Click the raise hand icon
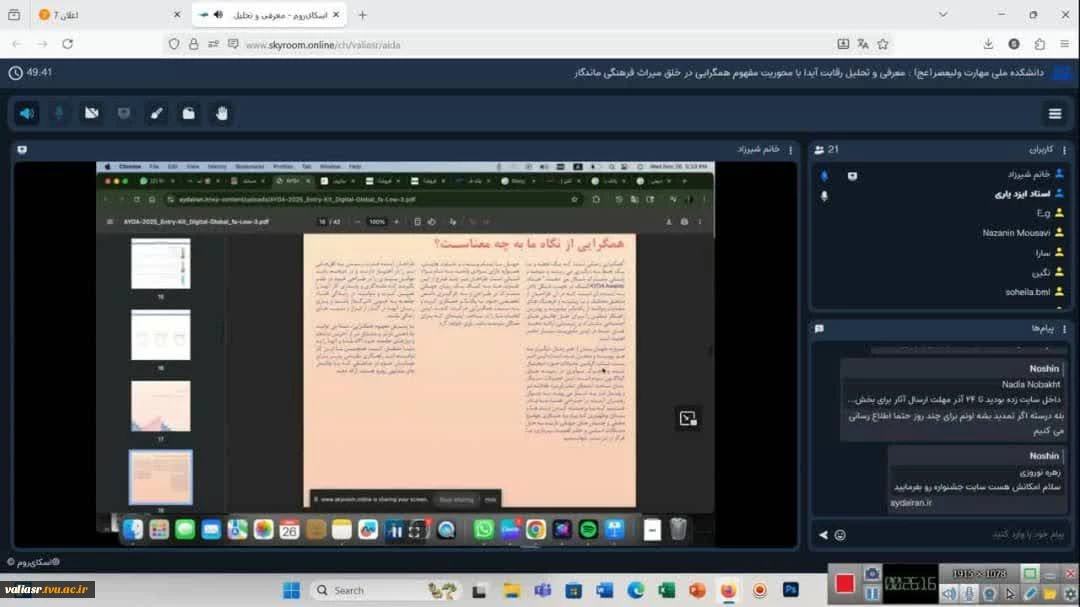The image size is (1080, 607). pos(221,113)
